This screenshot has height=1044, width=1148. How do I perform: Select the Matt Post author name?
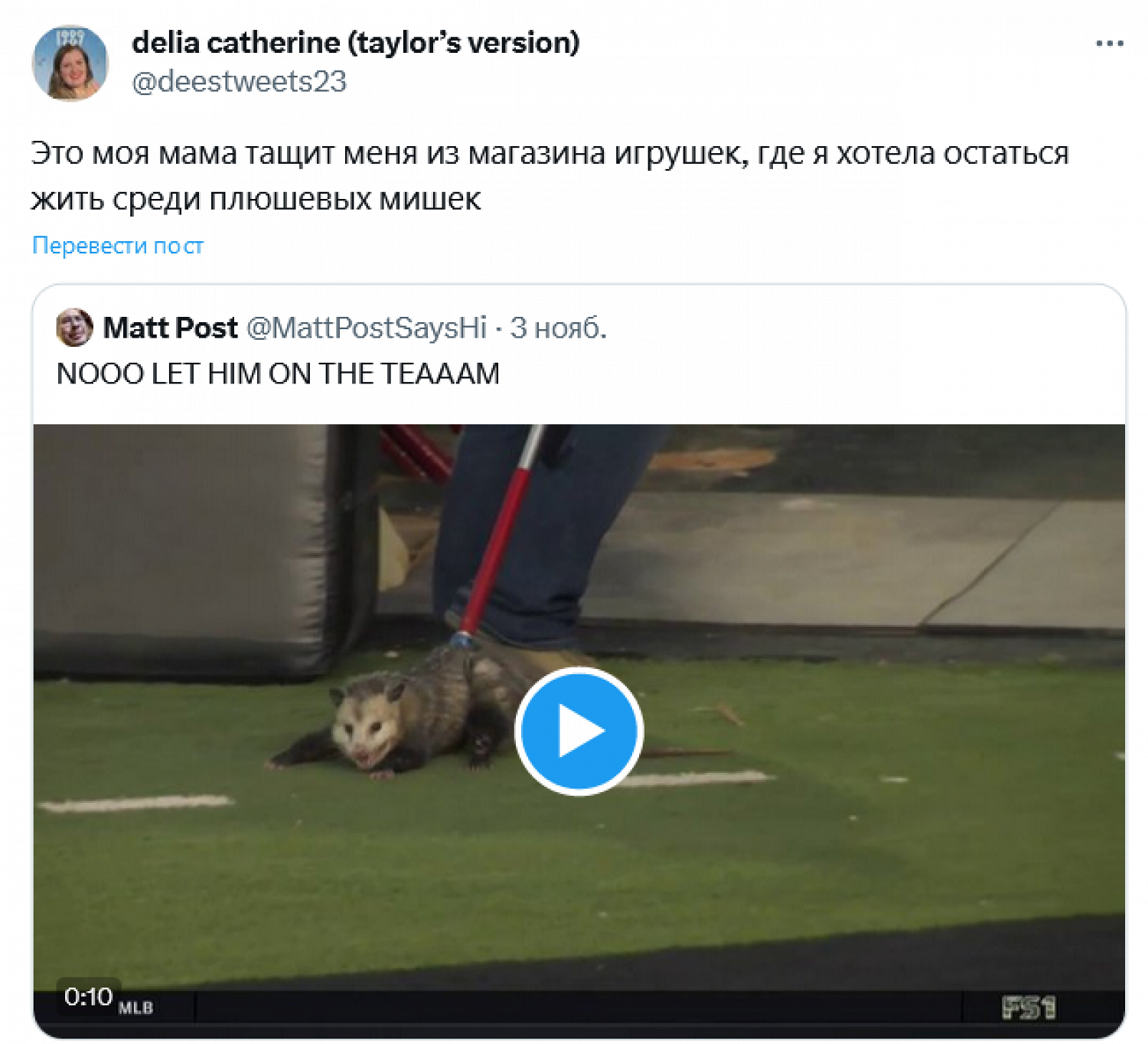tap(170, 328)
